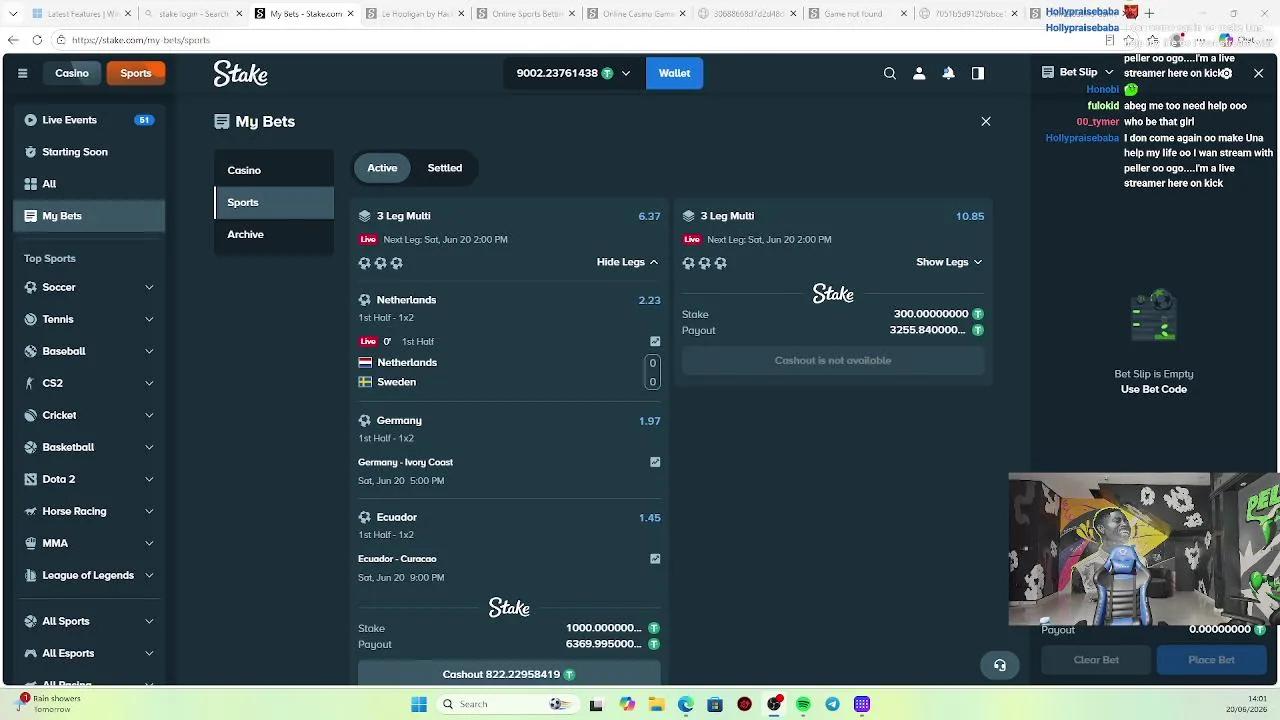This screenshot has width=1280, height=720.
Task: Close the My Bets dialog
Action: point(986,121)
